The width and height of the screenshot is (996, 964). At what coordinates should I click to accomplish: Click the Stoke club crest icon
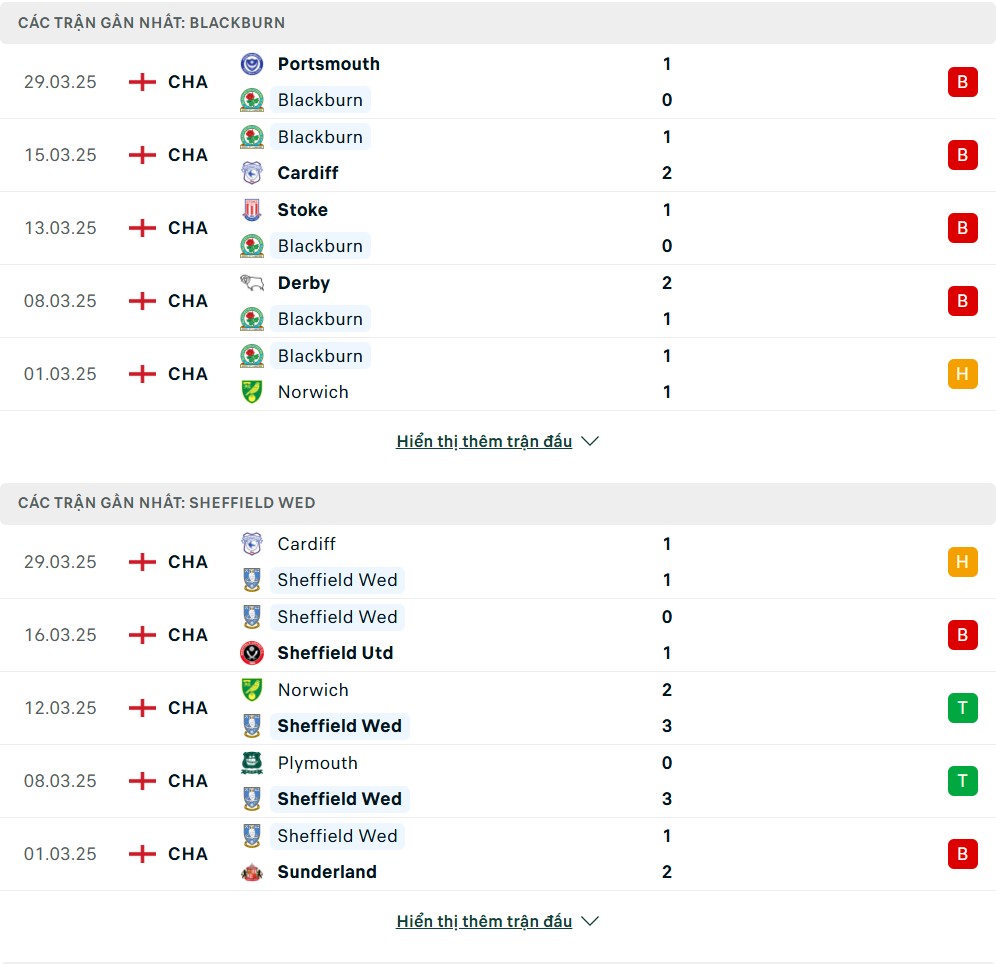[252, 210]
